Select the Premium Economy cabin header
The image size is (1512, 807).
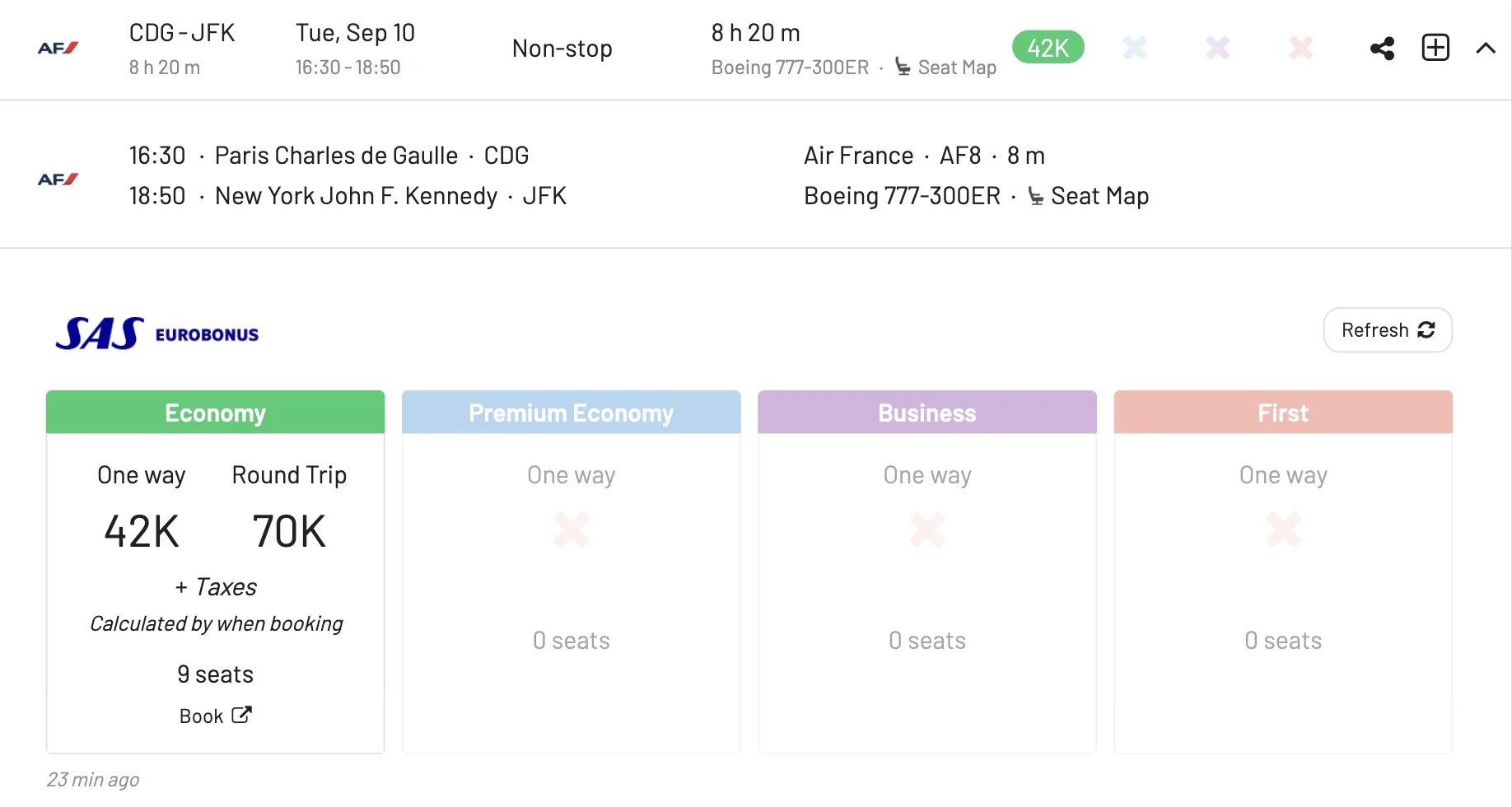571,413
